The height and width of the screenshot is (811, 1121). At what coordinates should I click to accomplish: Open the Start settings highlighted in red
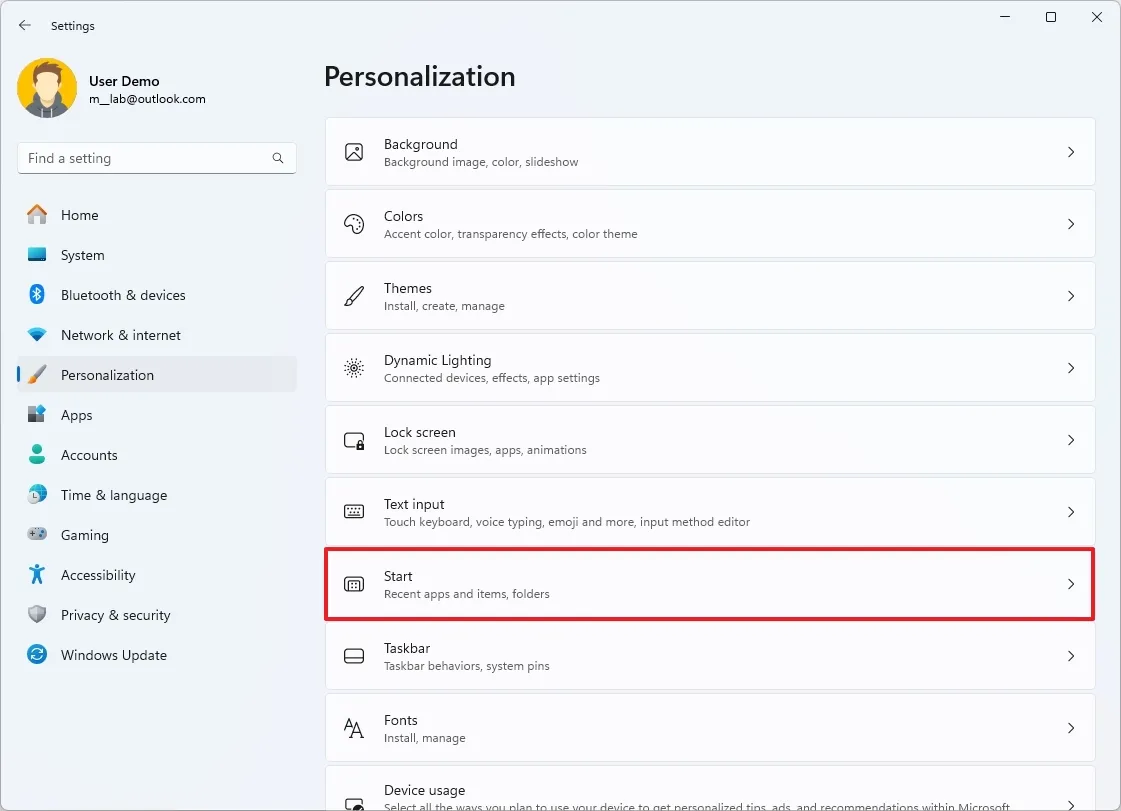click(710, 584)
